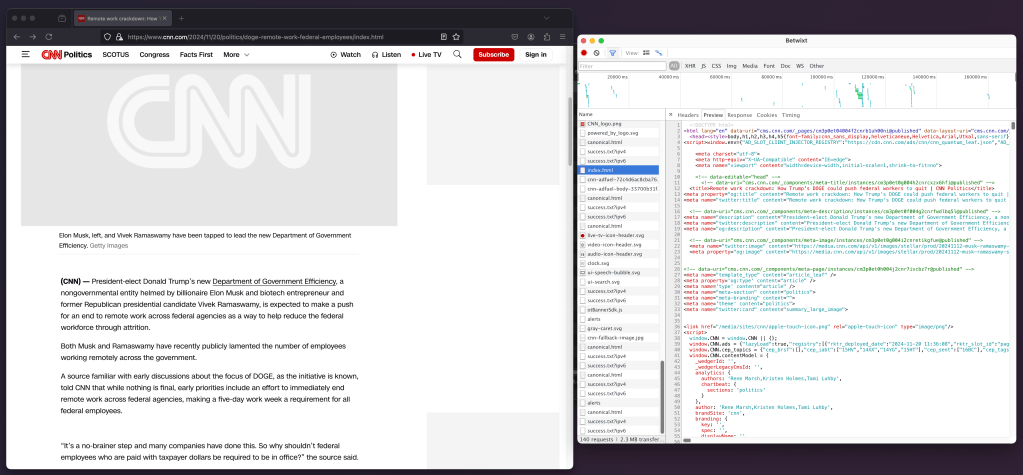Viewport: 1023px width, 475px height.
Task: Open the browser extensions icon
Action: (546, 36)
